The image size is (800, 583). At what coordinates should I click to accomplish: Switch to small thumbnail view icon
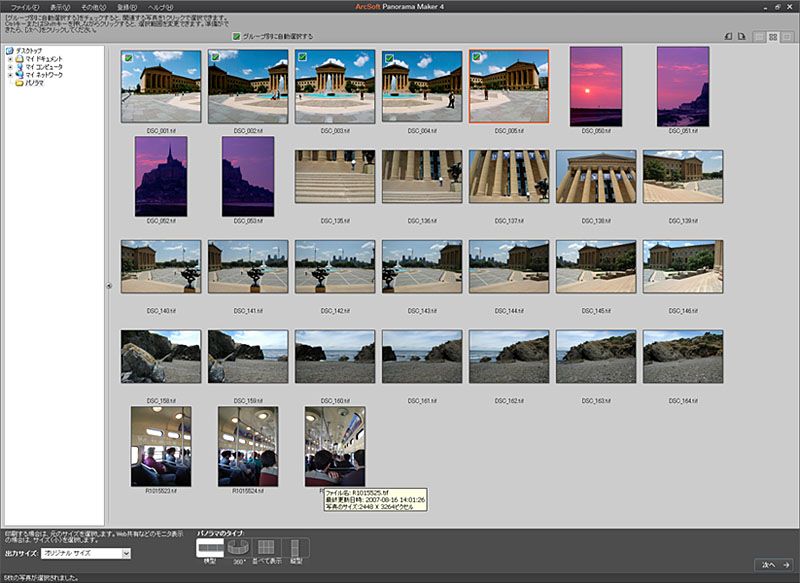tap(787, 35)
